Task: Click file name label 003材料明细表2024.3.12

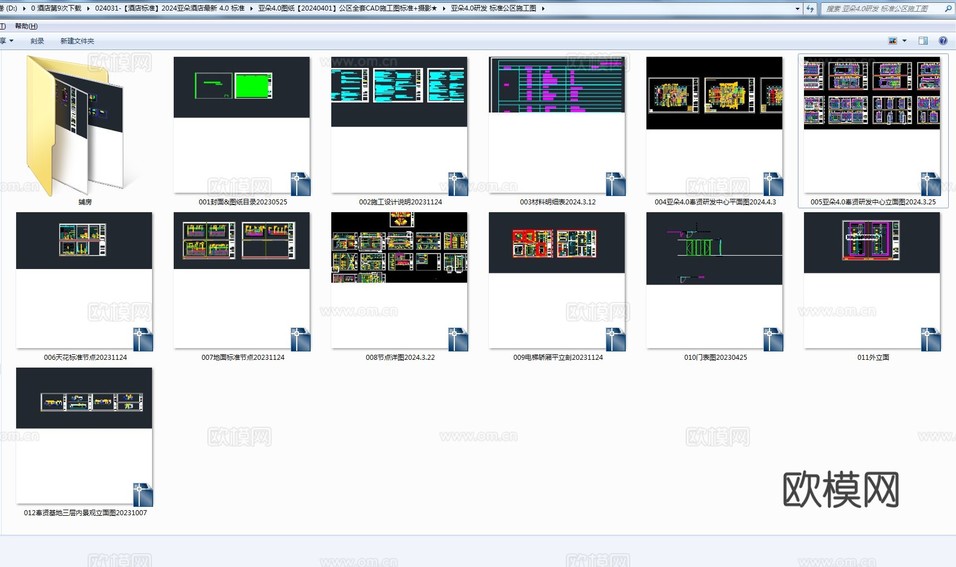Action: [x=557, y=202]
